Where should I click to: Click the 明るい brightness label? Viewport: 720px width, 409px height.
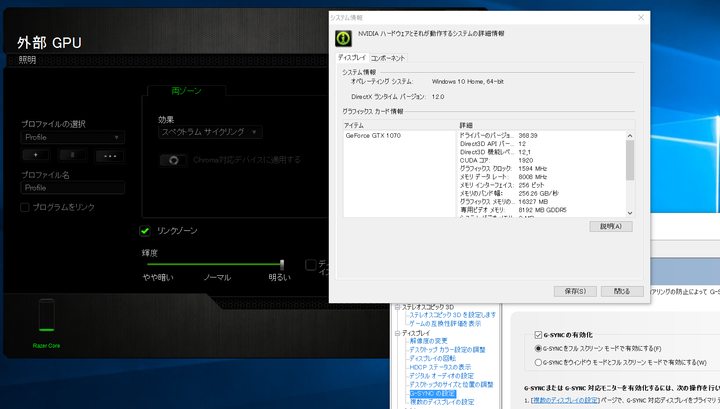(x=279, y=278)
